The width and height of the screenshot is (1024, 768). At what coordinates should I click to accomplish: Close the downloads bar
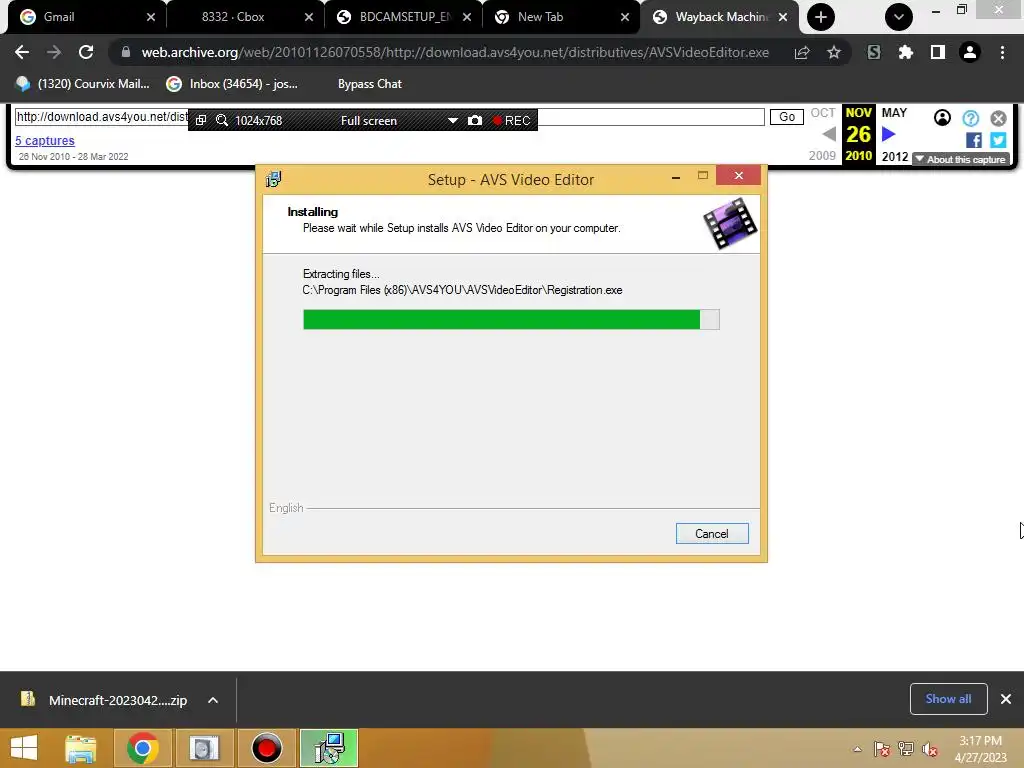[1006, 699]
